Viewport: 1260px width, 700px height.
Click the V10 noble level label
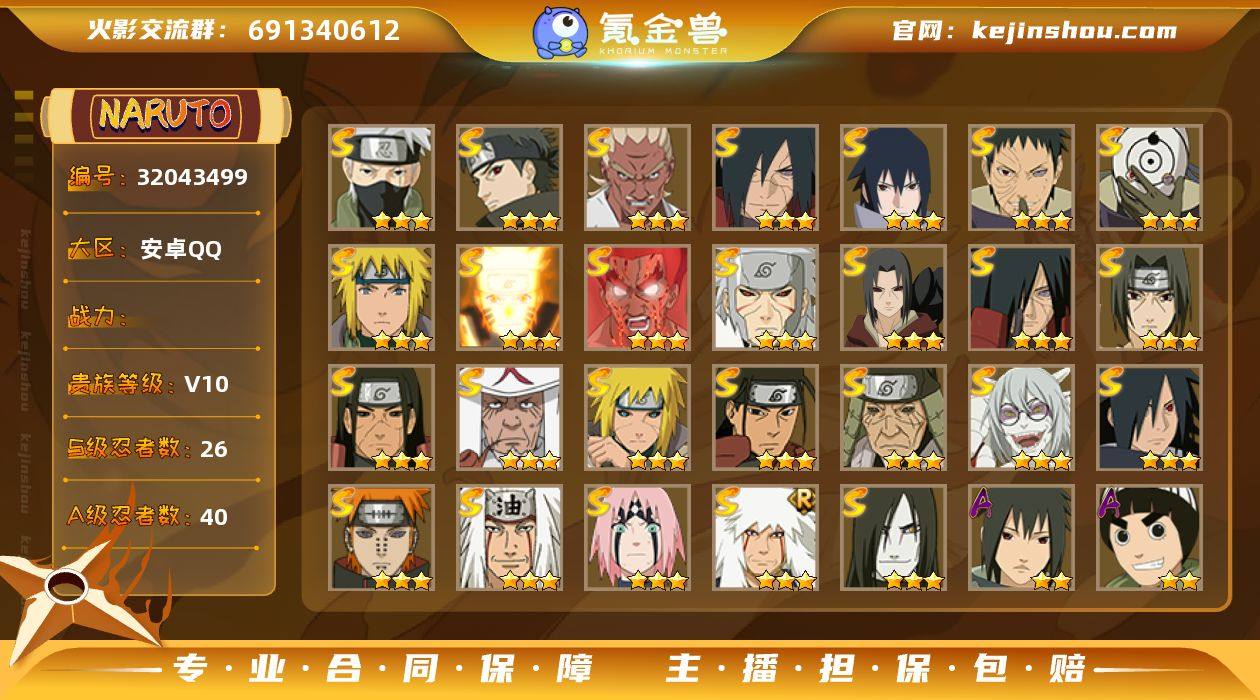click(x=206, y=384)
